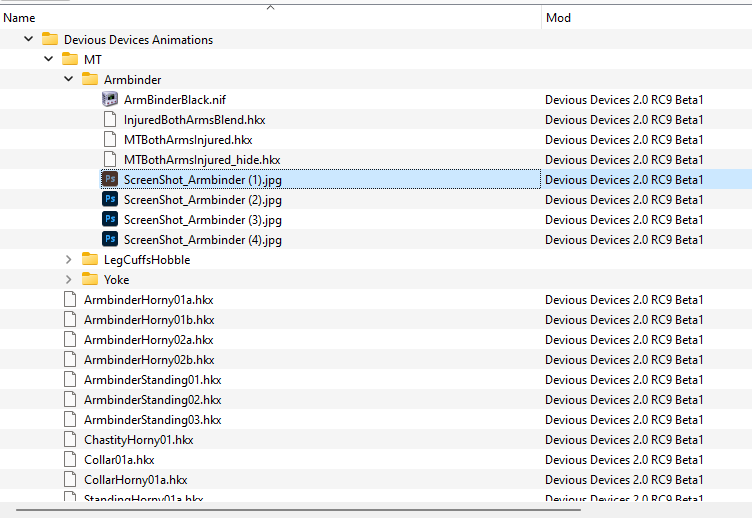752x518 pixels.
Task: Click the ArmbinderHorny01b.hkx file icon
Action: (70, 319)
